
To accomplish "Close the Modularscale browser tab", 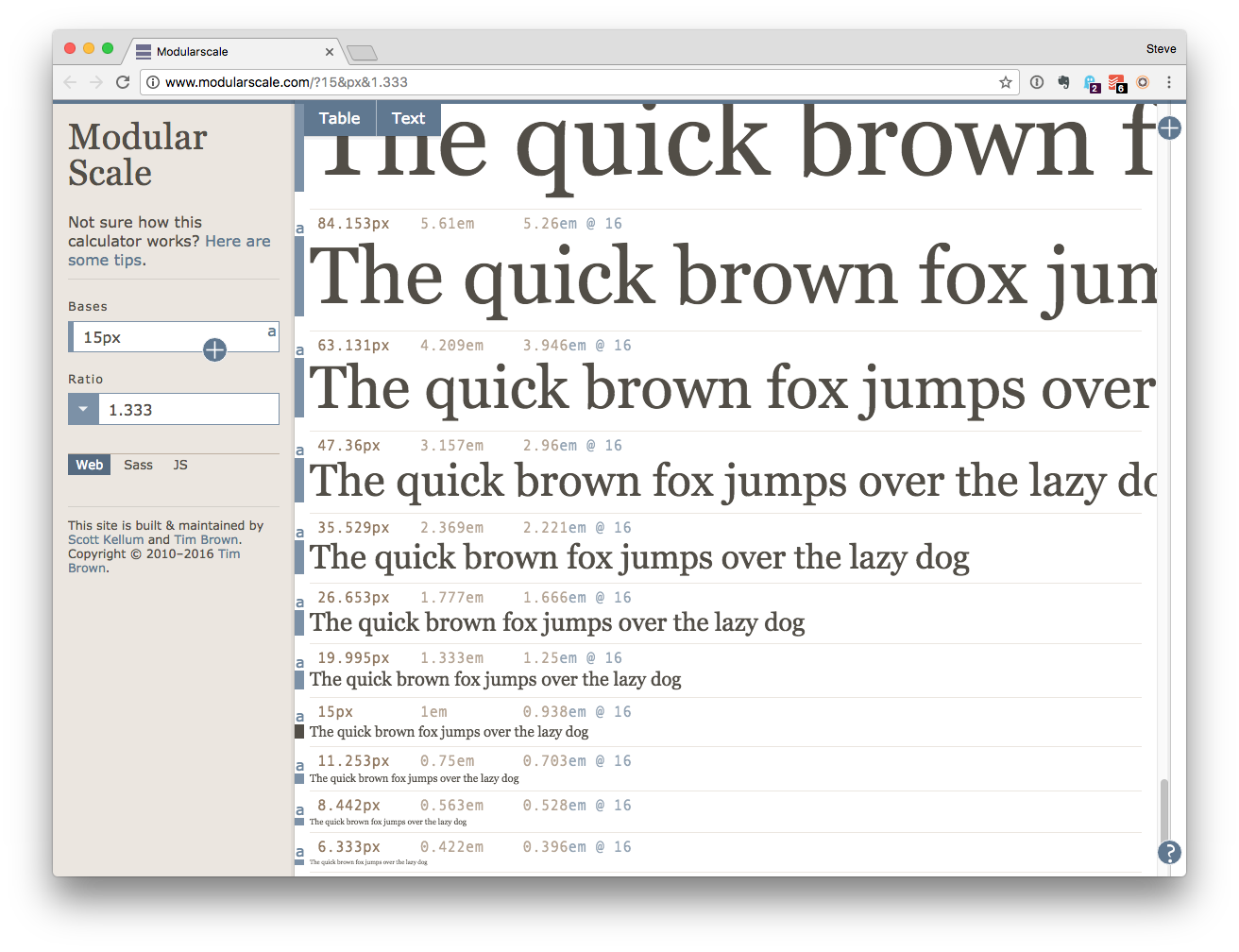I will pyautogui.click(x=329, y=52).
